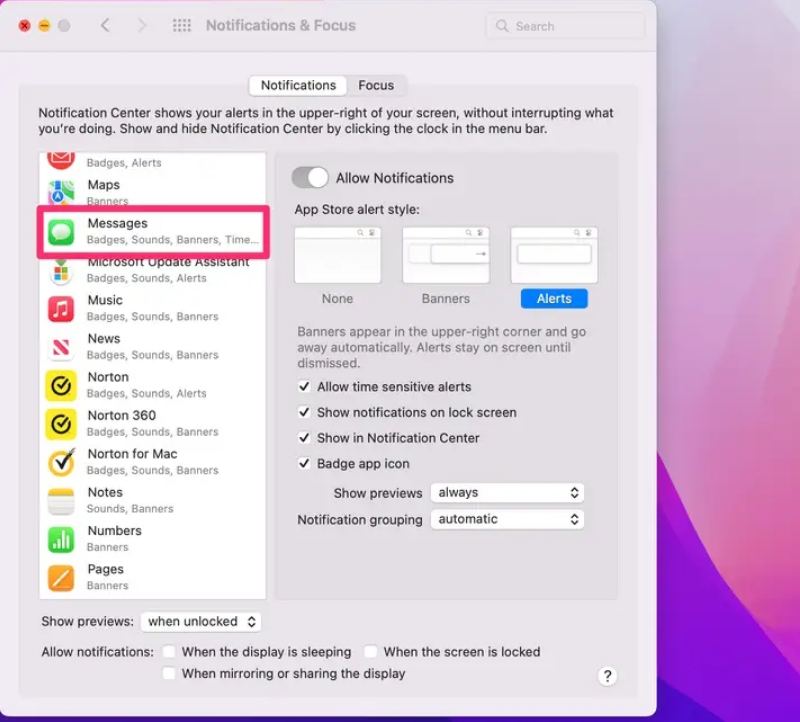Open the 'when unlocked' previews dropdown
Image resolution: width=800 pixels, height=722 pixels.
pyautogui.click(x=201, y=622)
